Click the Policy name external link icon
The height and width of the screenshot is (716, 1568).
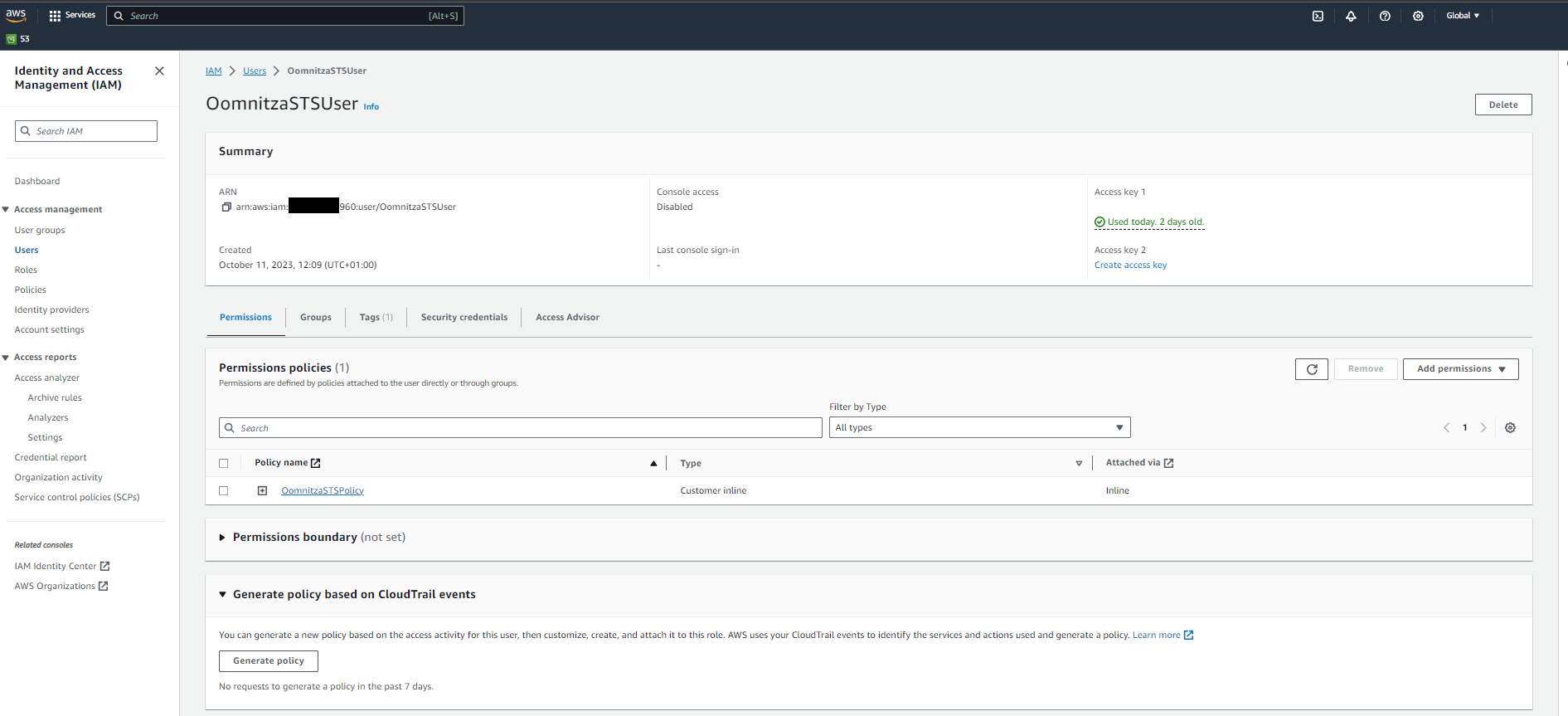coord(315,463)
